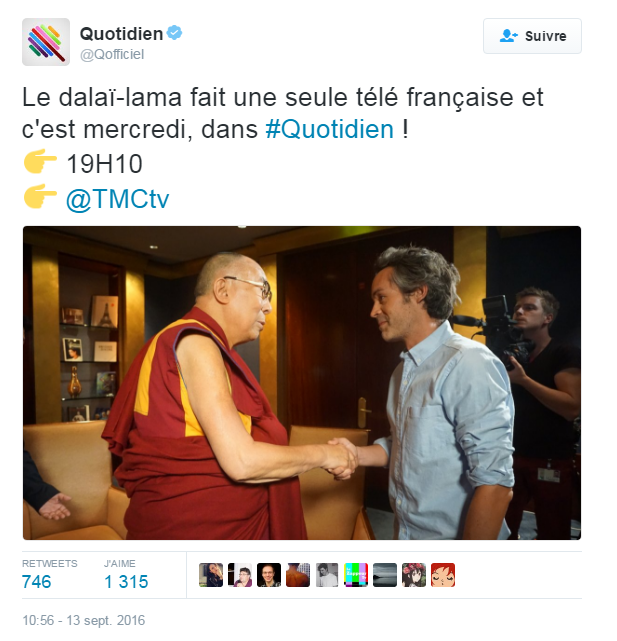The height and width of the screenshot is (641, 617).
Task: Open the fifth liker black-and-white portrait avatar
Action: coord(327,575)
